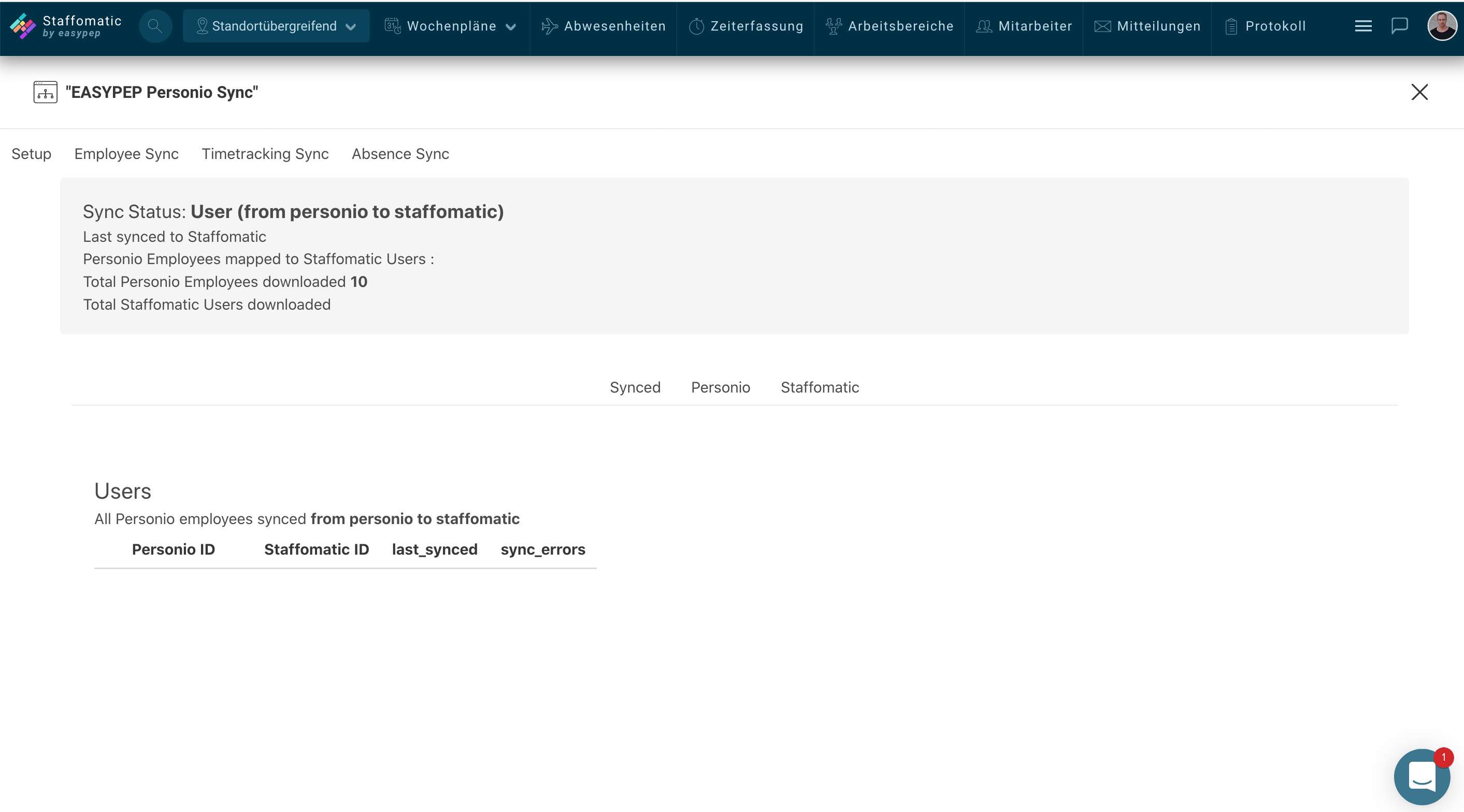Open the Zeiterfassung menu
Image resolution: width=1464 pixels, height=812 pixels.
pyautogui.click(x=745, y=26)
